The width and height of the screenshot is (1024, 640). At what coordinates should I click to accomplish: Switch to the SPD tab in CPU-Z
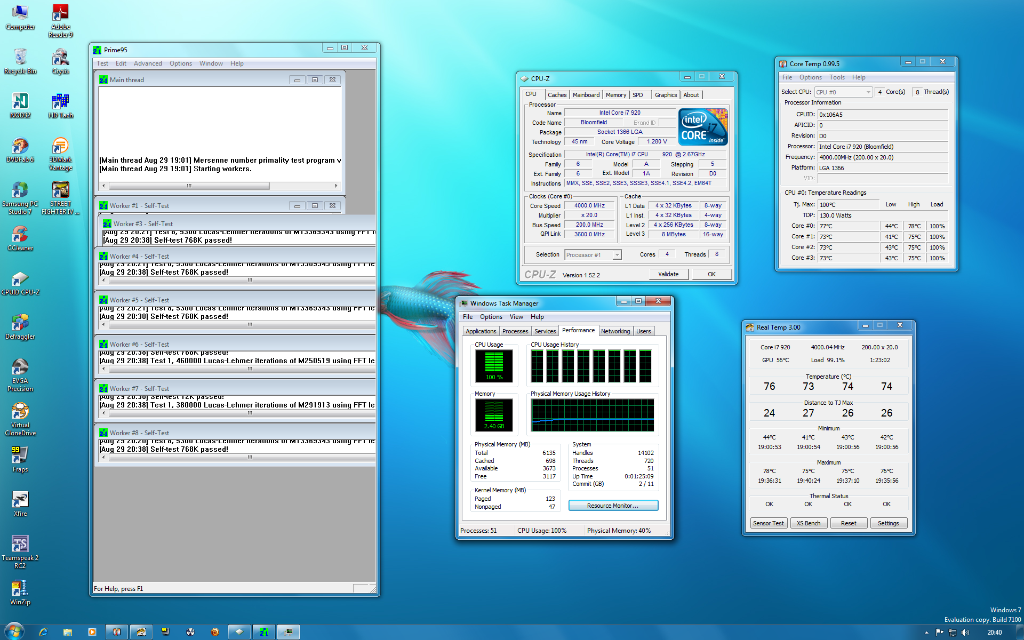pyautogui.click(x=638, y=95)
